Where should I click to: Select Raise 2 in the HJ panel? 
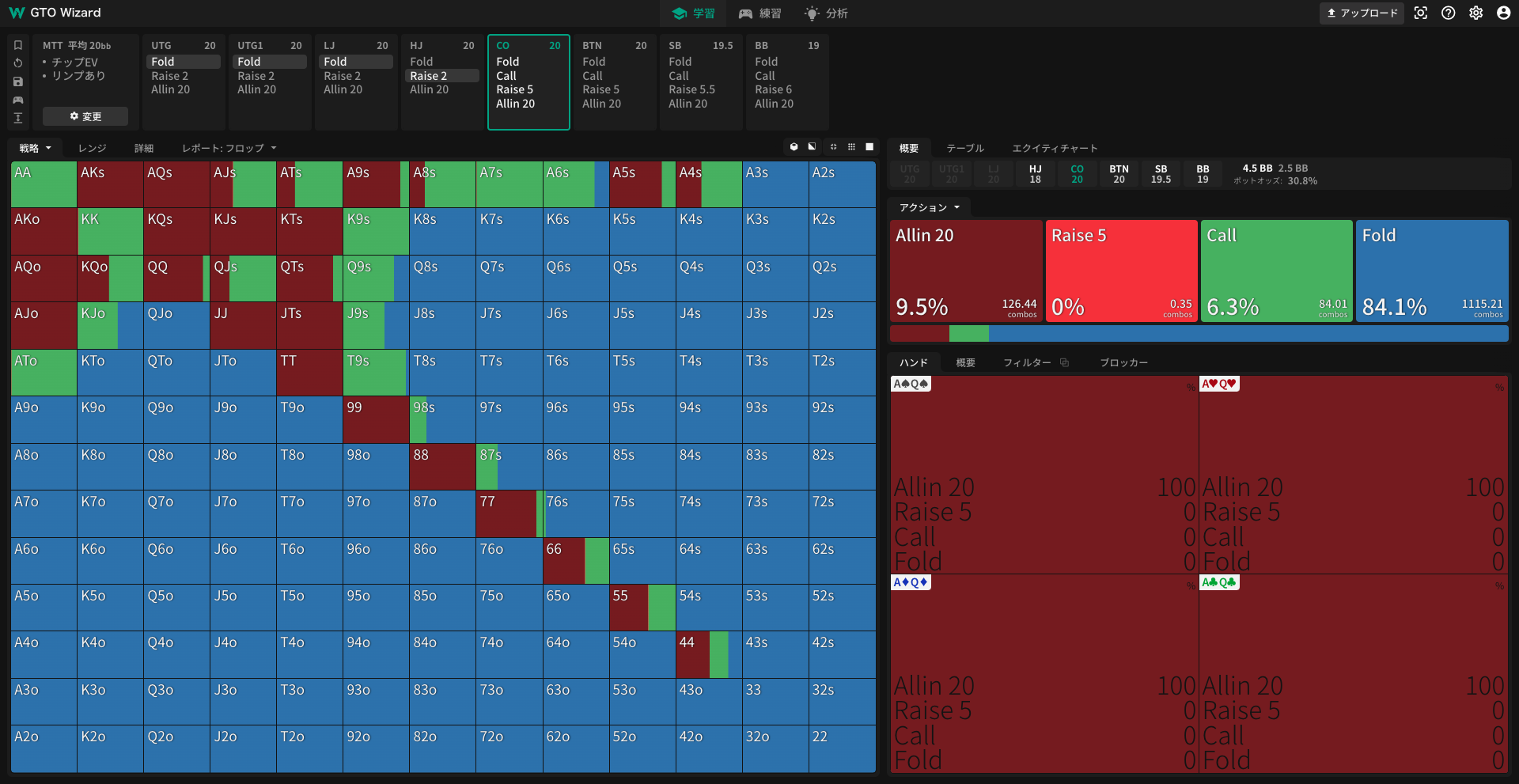443,76
